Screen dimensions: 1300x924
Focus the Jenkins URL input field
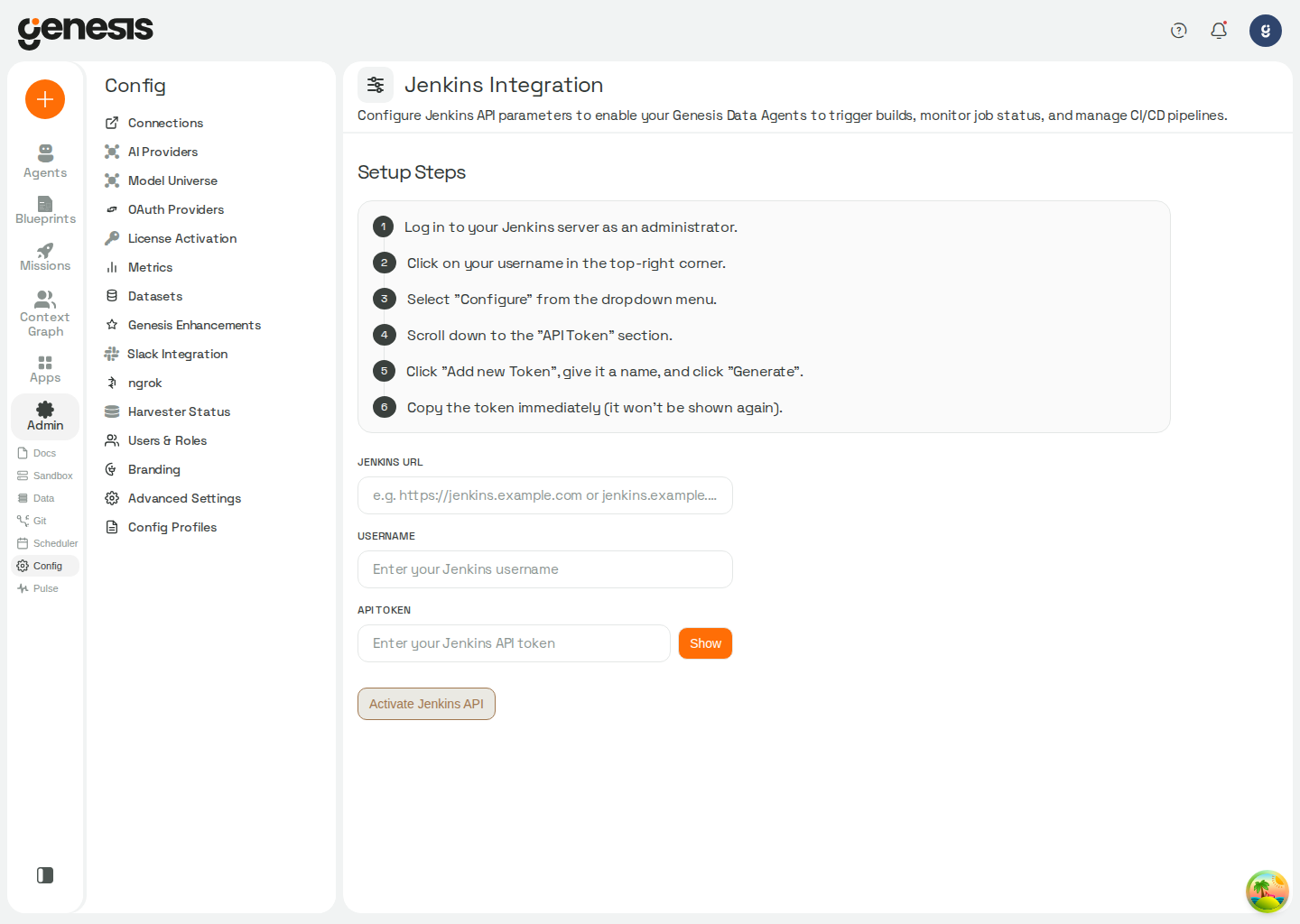pos(545,495)
